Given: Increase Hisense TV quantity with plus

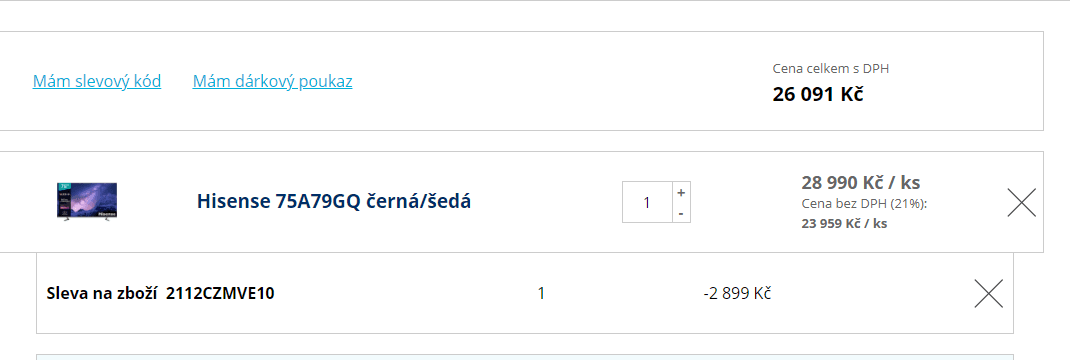Looking at the screenshot, I should (681, 192).
